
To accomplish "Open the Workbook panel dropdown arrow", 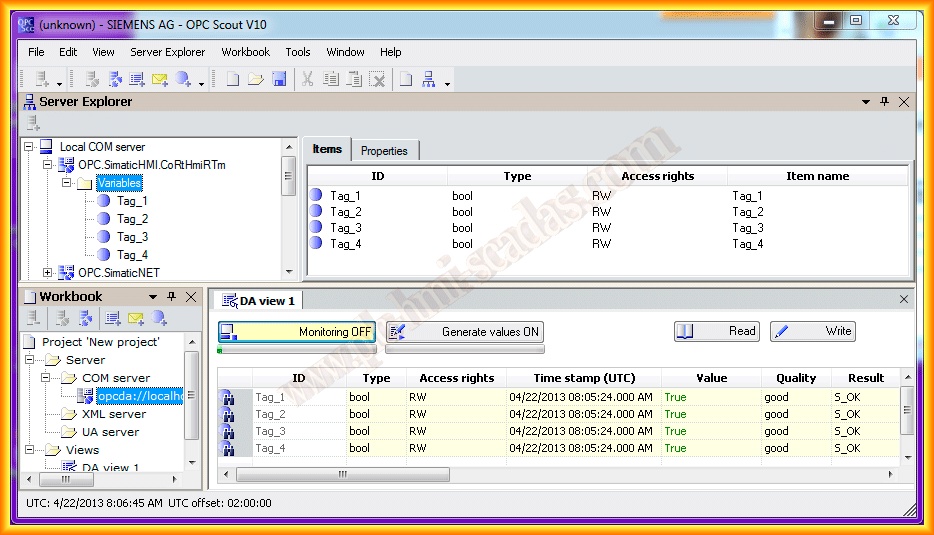I will pyautogui.click(x=153, y=297).
